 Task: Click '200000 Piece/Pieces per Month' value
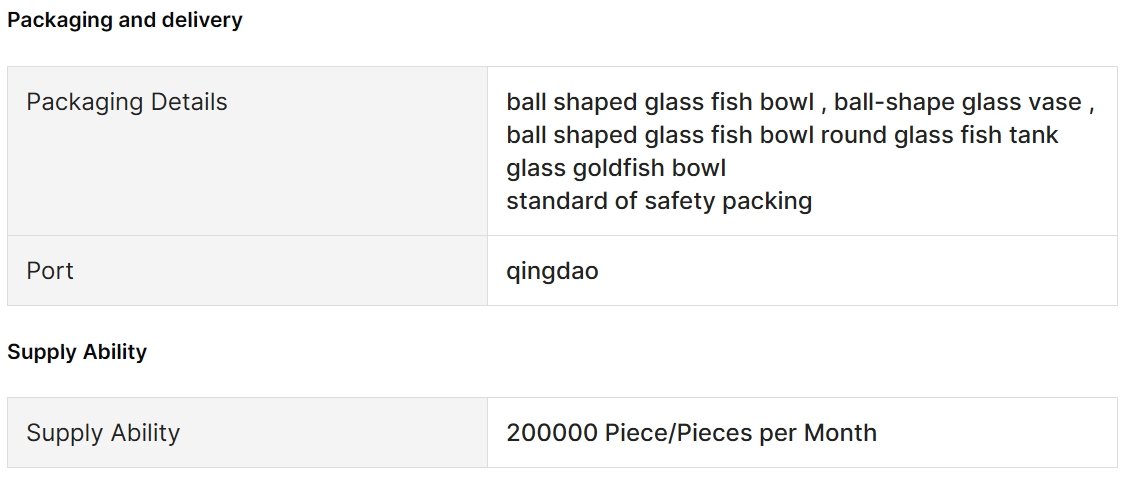tap(691, 433)
